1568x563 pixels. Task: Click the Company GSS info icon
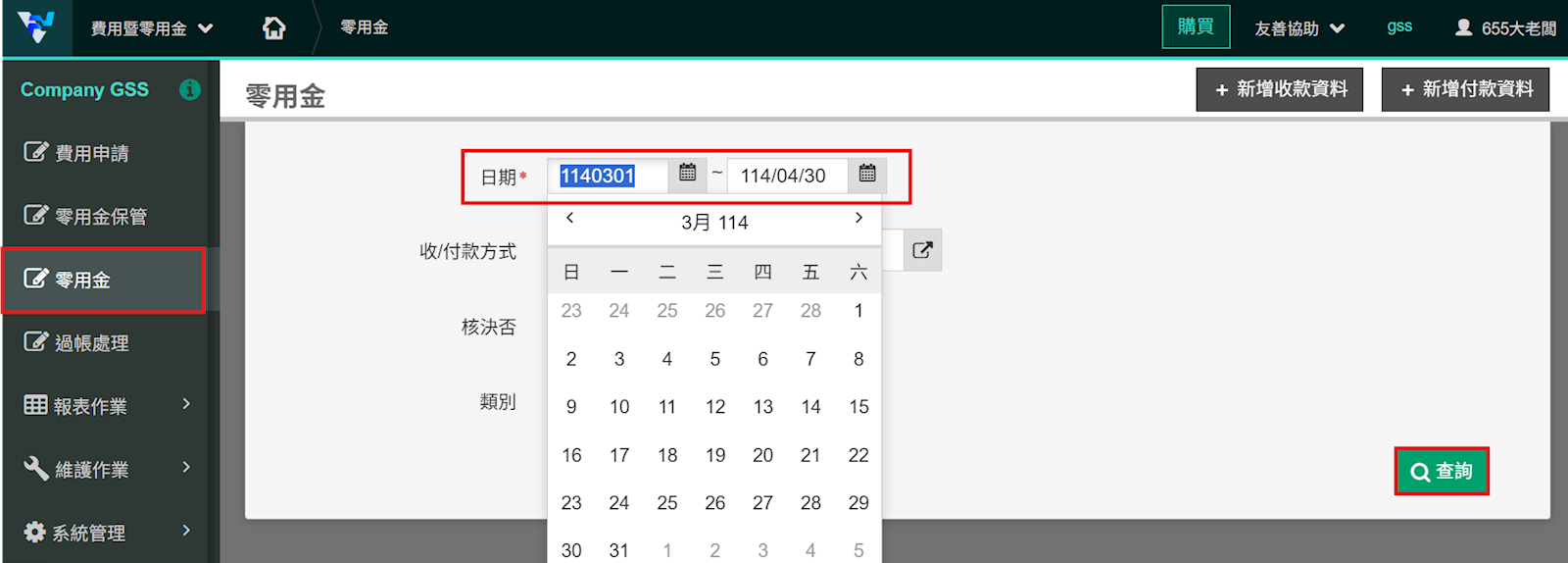190,89
